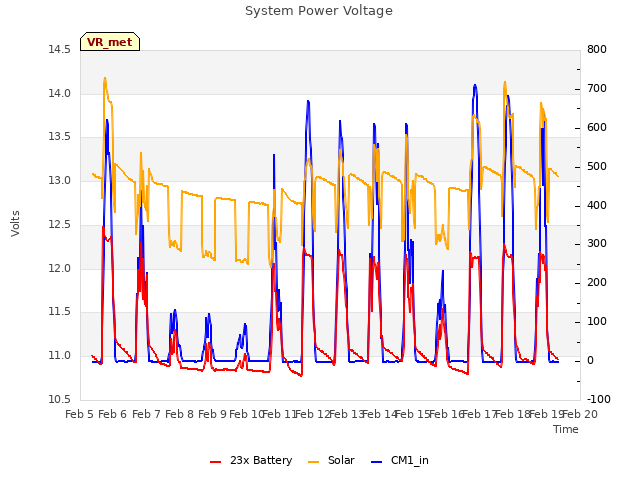Image resolution: width=640 pixels, height=480 pixels.
Task: Click the Feb 6 date tick label
Action: 113,415
